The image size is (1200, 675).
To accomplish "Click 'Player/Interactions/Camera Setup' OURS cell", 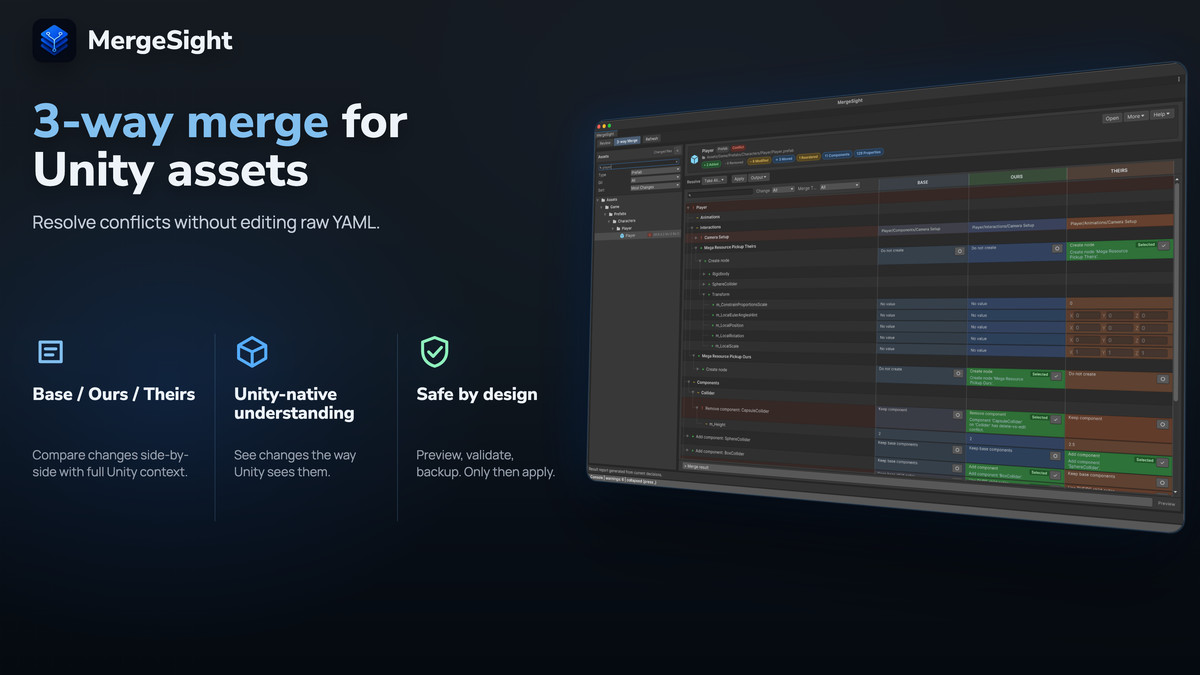I will point(1017,227).
